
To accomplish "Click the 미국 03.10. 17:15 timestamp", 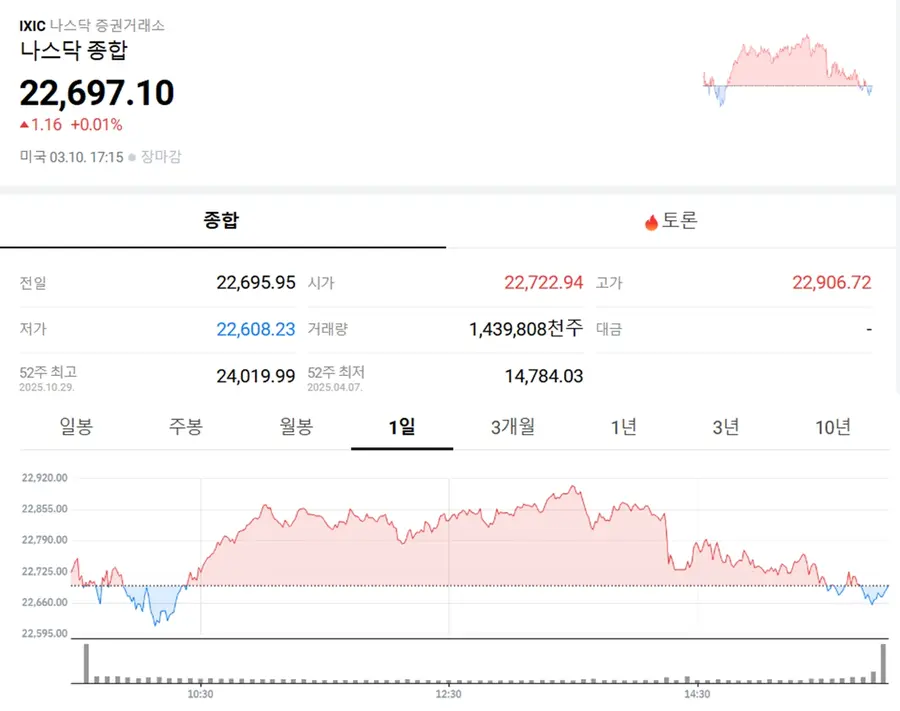I will point(72,157).
